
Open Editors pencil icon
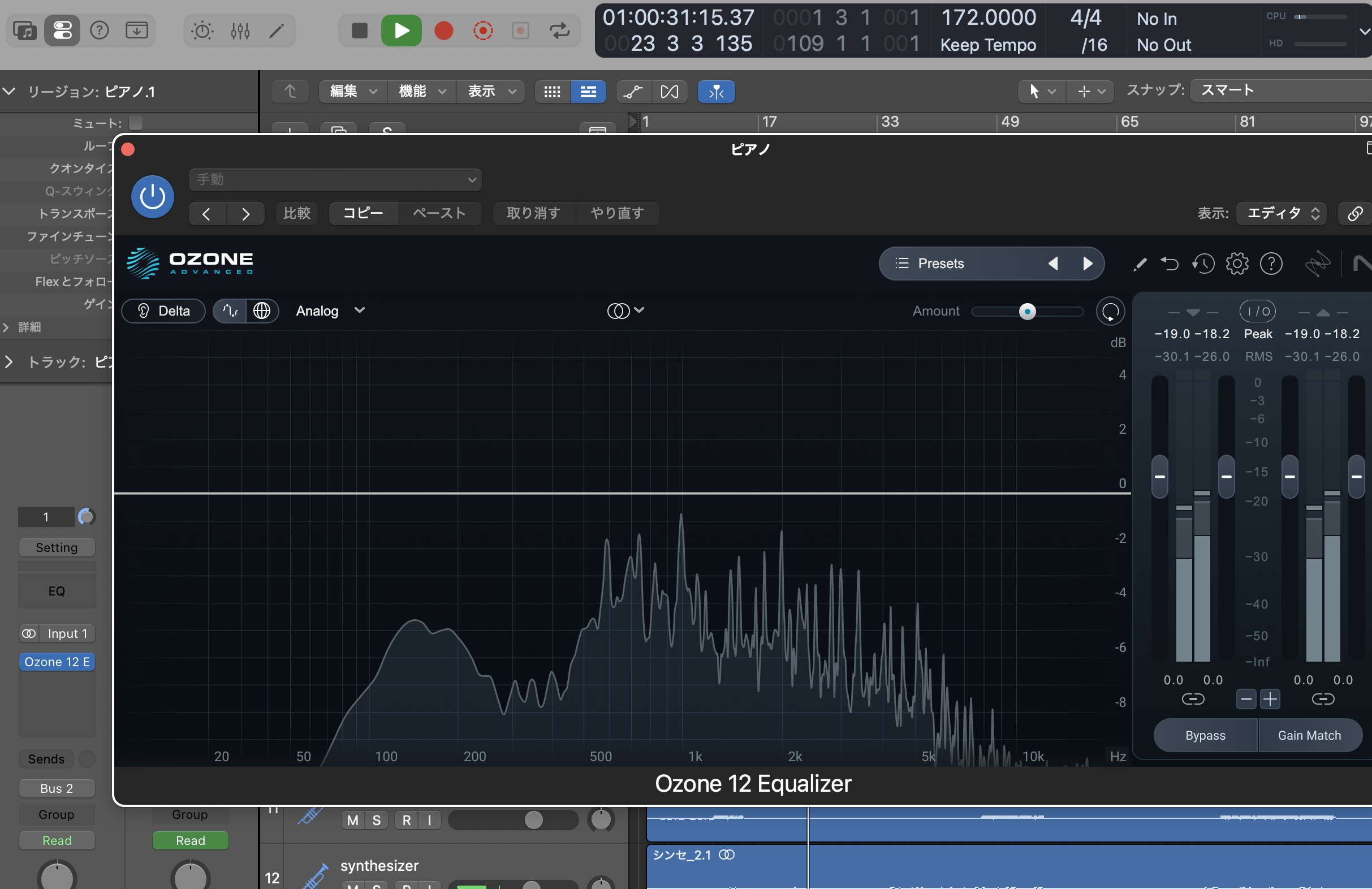(x=277, y=30)
